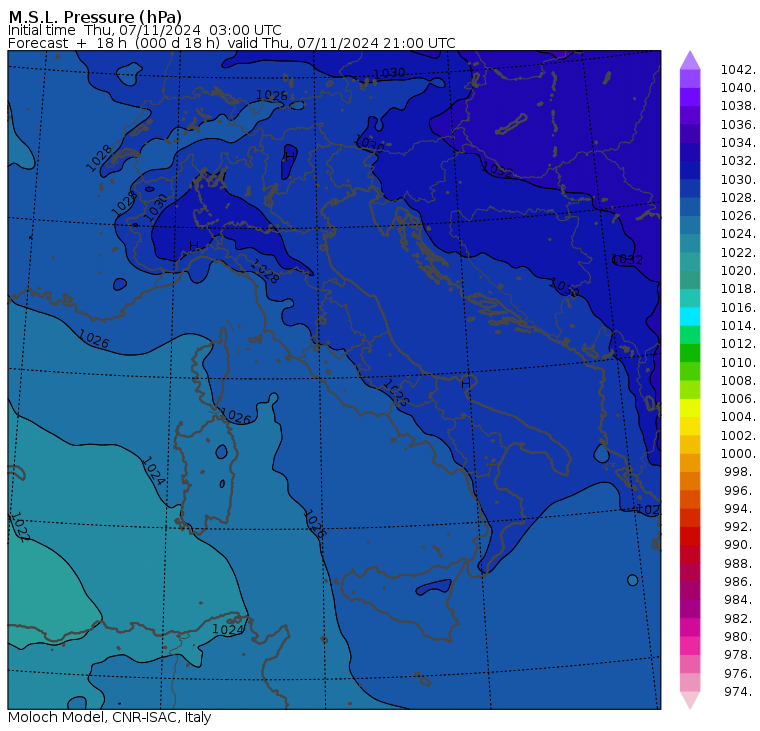The width and height of the screenshot is (760, 731).
Task: Select the legend value '1032.'
Action: click(738, 160)
